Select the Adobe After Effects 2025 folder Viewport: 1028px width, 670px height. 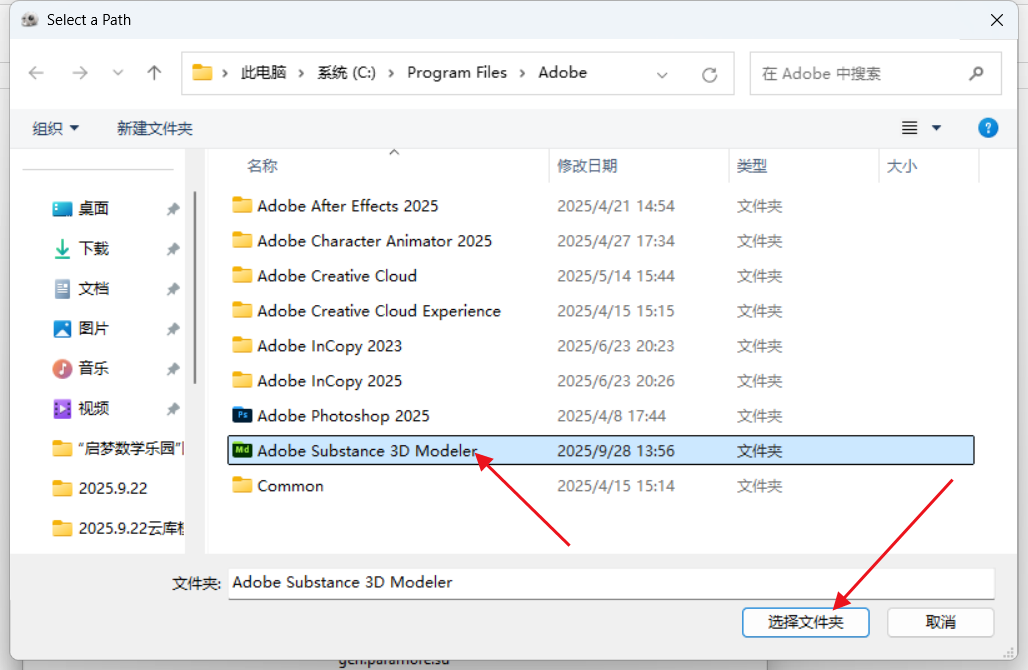click(x=601, y=206)
